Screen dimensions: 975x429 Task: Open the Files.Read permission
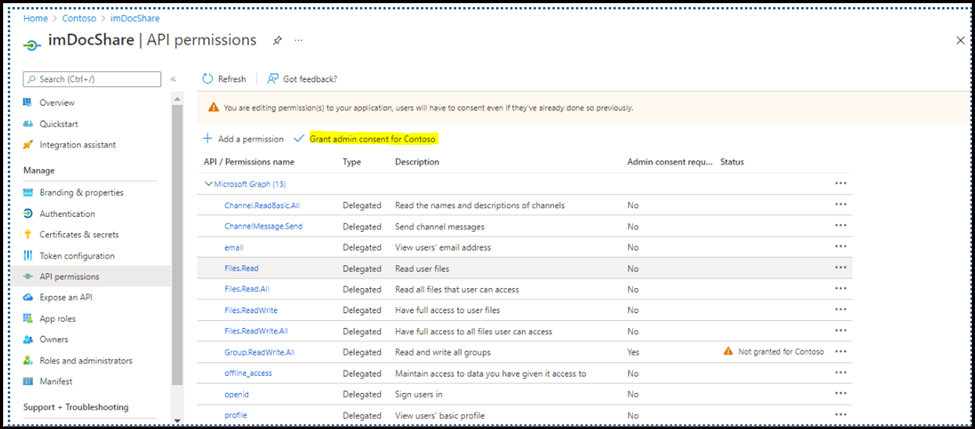point(241,269)
